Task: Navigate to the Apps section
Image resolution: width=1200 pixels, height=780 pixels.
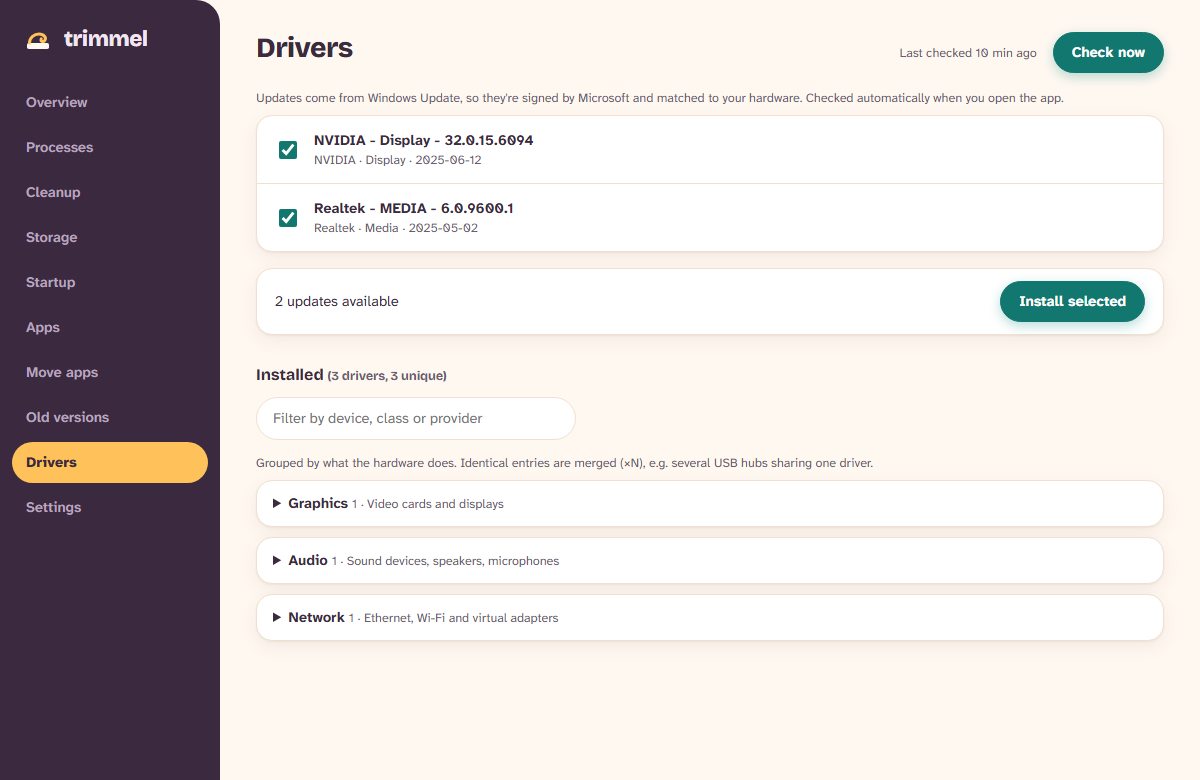Action: pos(110,327)
